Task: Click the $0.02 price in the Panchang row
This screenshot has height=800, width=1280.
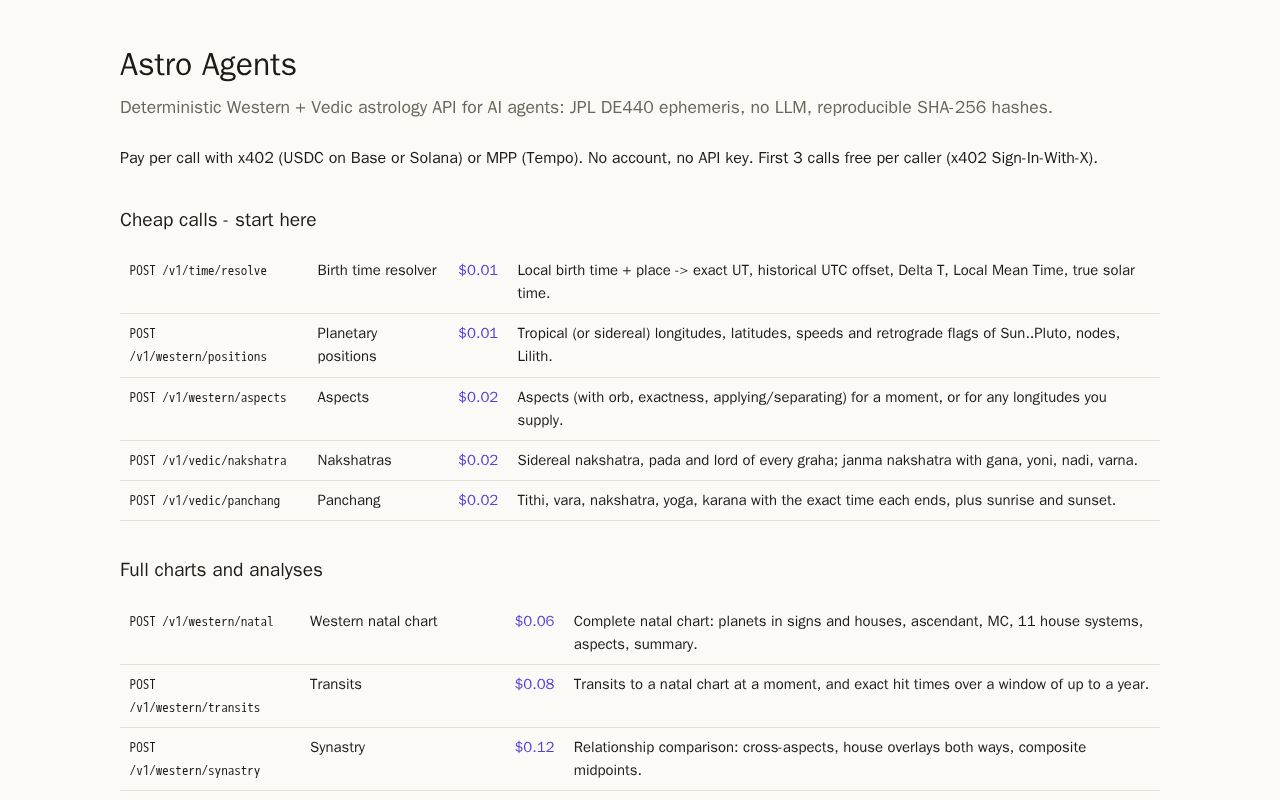Action: tap(478, 501)
